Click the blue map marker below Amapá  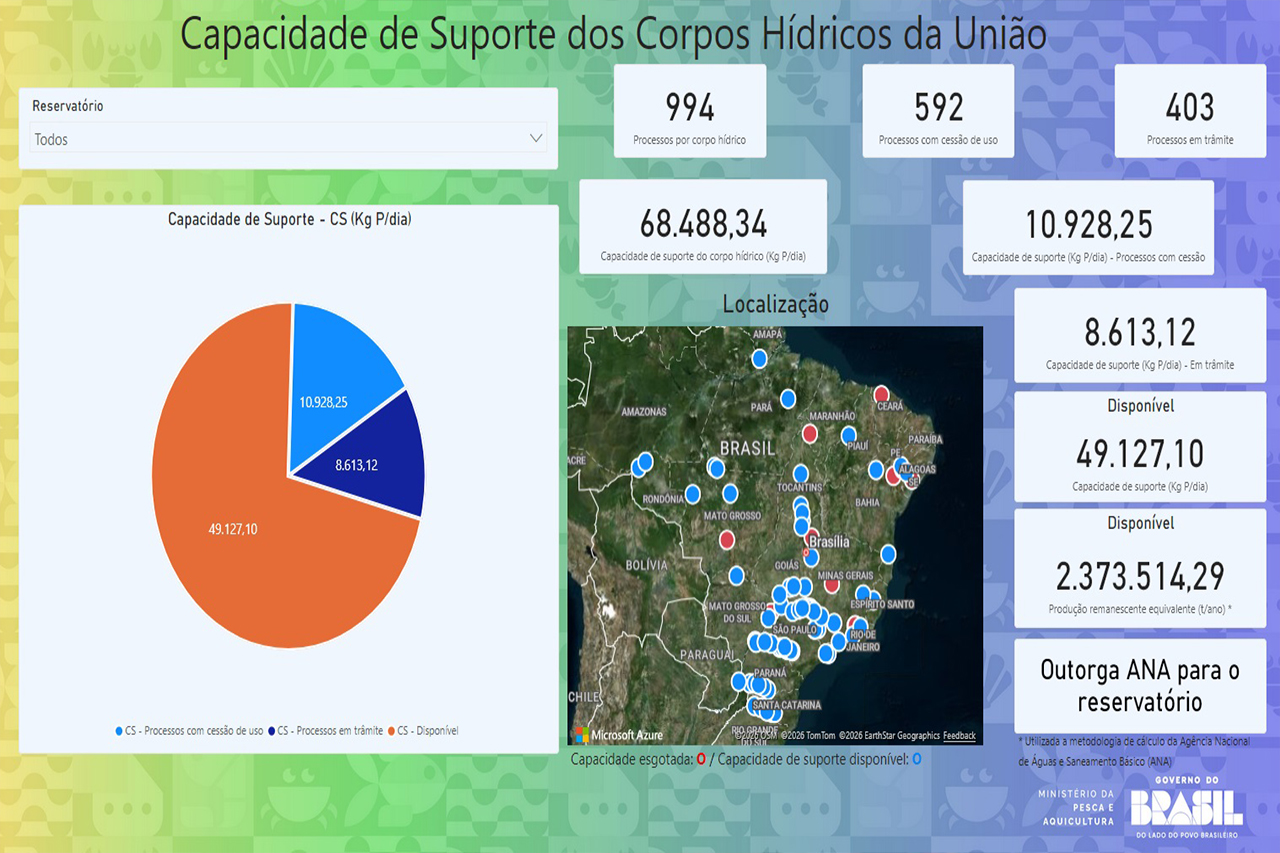tap(759, 358)
